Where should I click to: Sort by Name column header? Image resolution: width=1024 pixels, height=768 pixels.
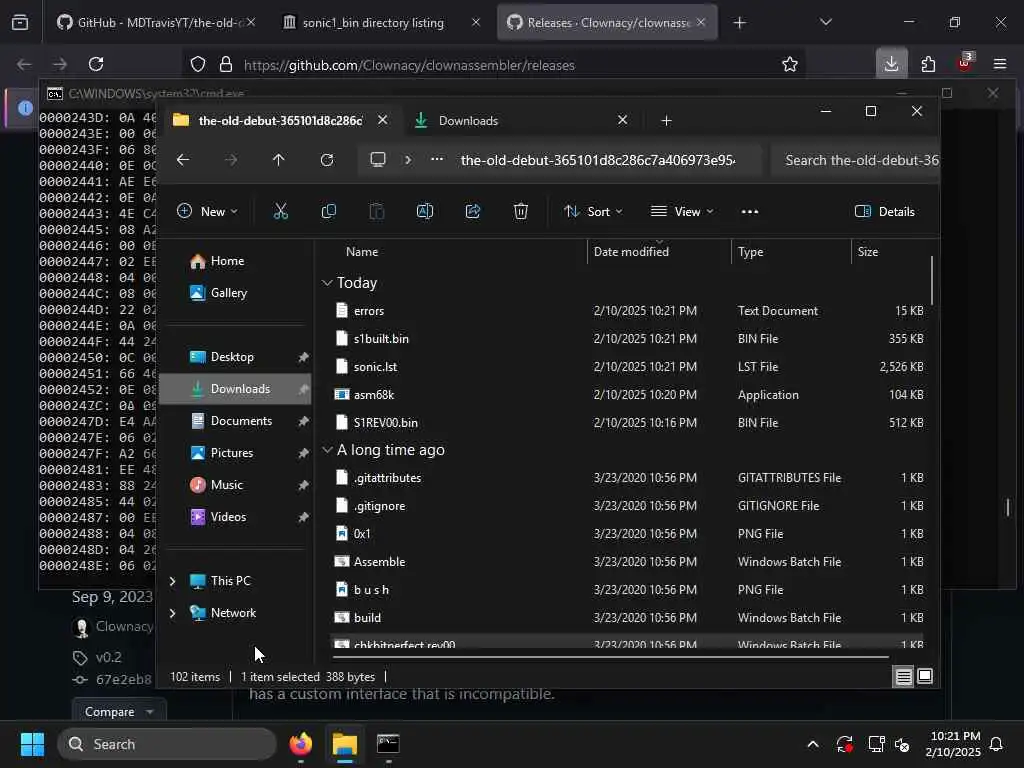[457, 251]
